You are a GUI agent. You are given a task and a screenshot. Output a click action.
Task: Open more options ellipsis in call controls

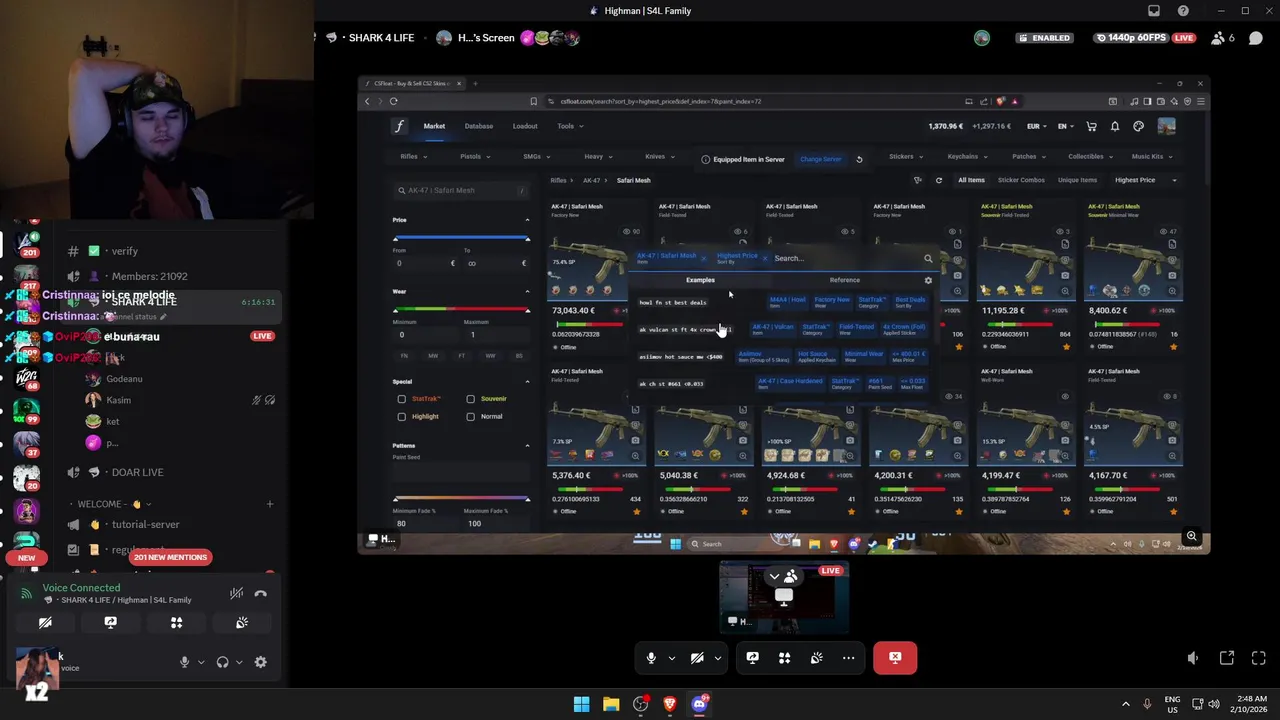tap(848, 658)
